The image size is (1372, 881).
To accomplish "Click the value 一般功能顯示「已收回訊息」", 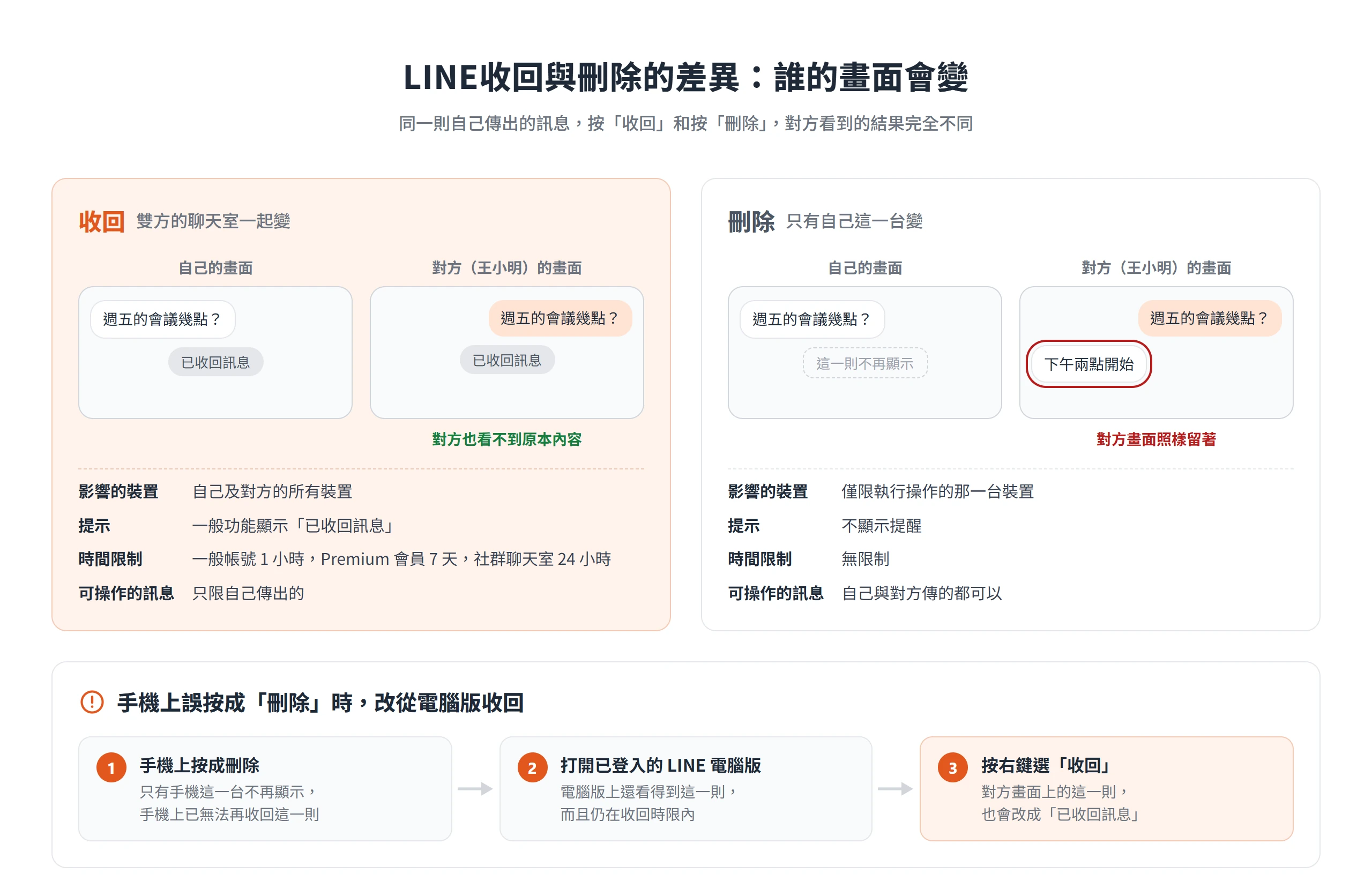I will 294,526.
